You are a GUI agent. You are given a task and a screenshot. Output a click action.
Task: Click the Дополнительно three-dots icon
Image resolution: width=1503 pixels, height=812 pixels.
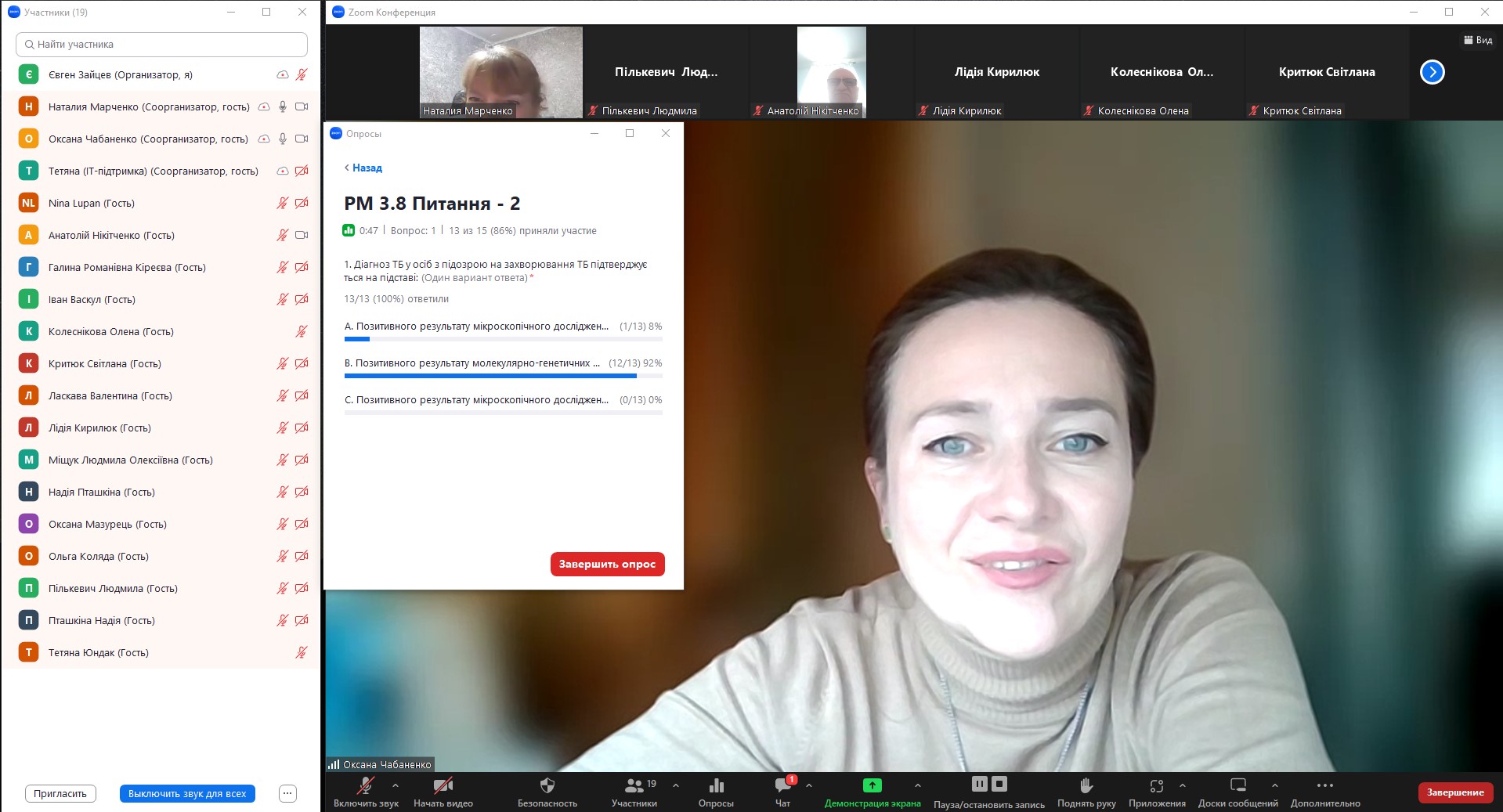[x=1324, y=785]
